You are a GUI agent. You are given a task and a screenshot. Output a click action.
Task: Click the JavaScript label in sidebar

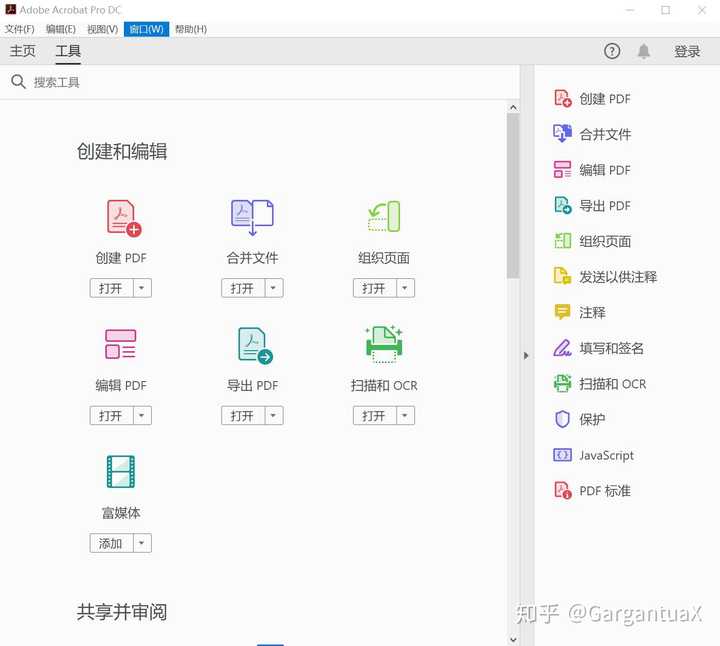point(607,455)
